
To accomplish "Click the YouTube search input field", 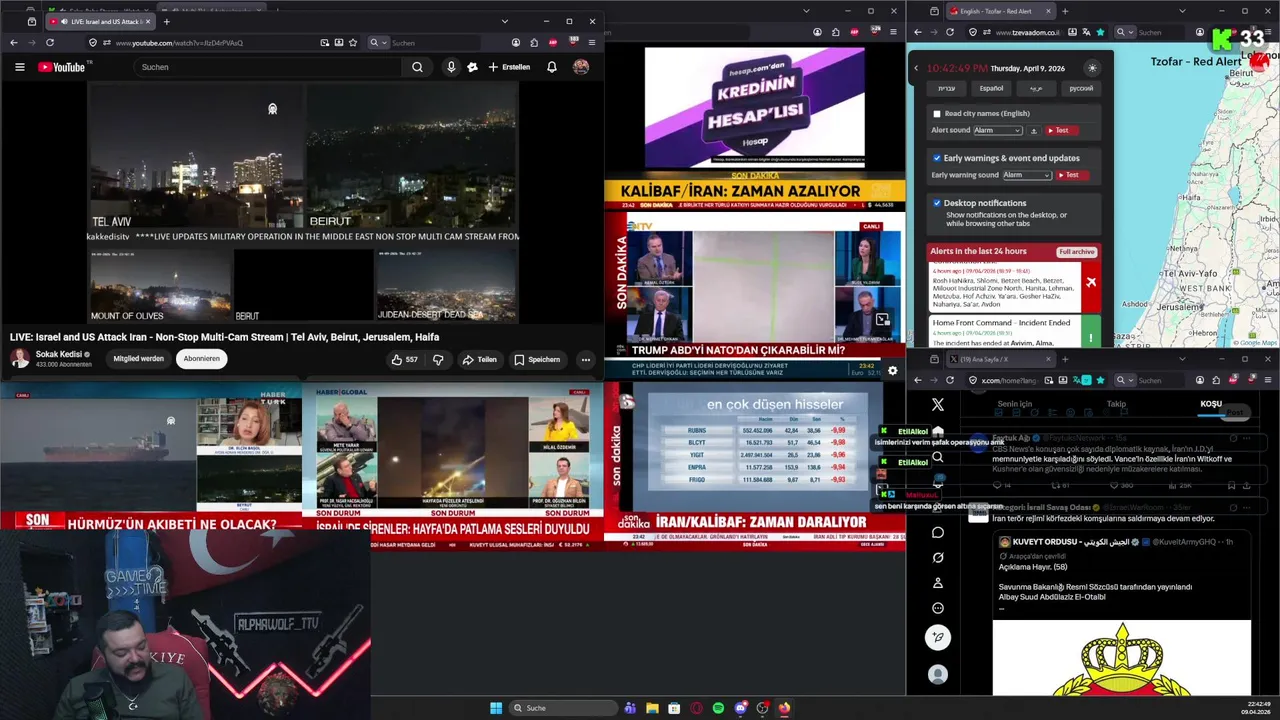I will (268, 67).
